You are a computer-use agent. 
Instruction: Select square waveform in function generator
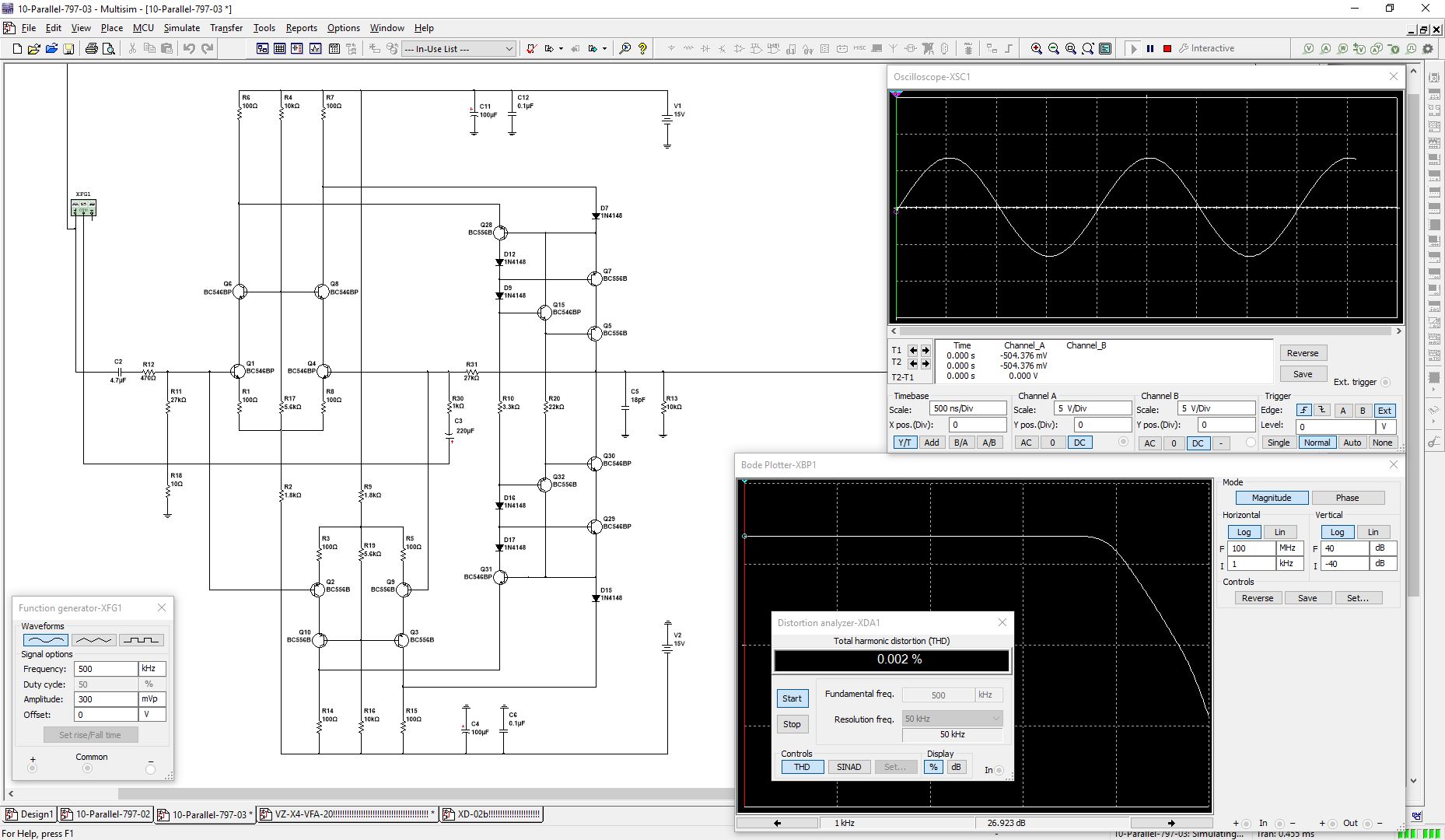click(x=142, y=640)
